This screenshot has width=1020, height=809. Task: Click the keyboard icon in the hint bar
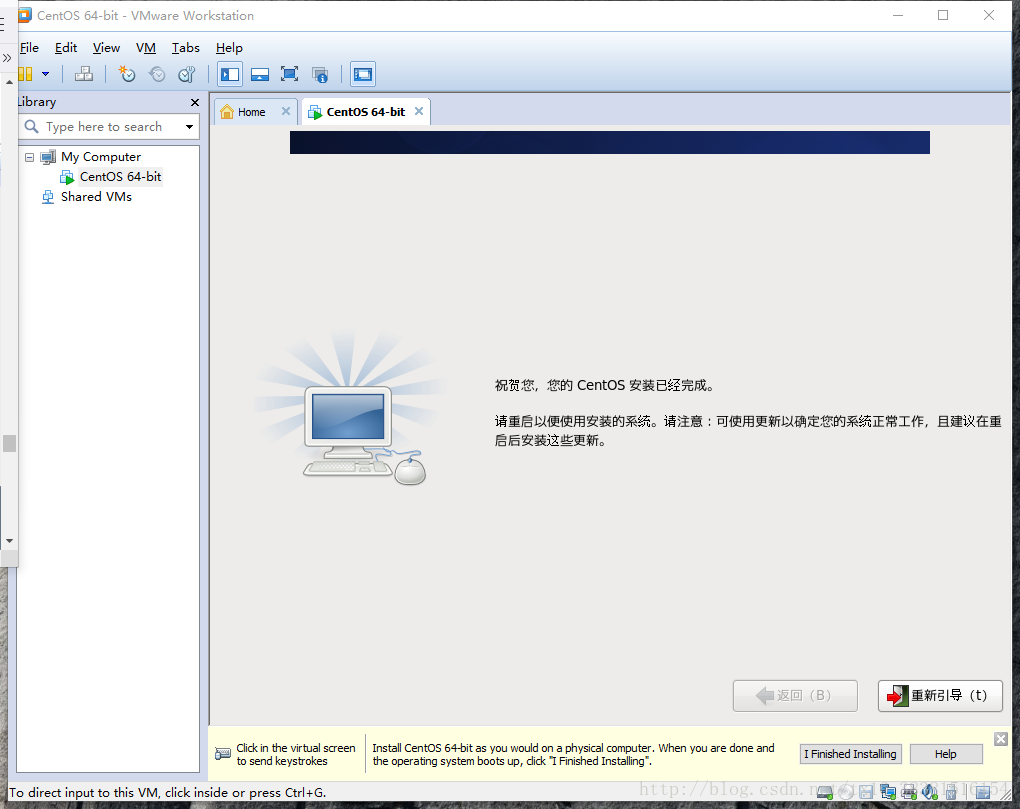tap(222, 754)
